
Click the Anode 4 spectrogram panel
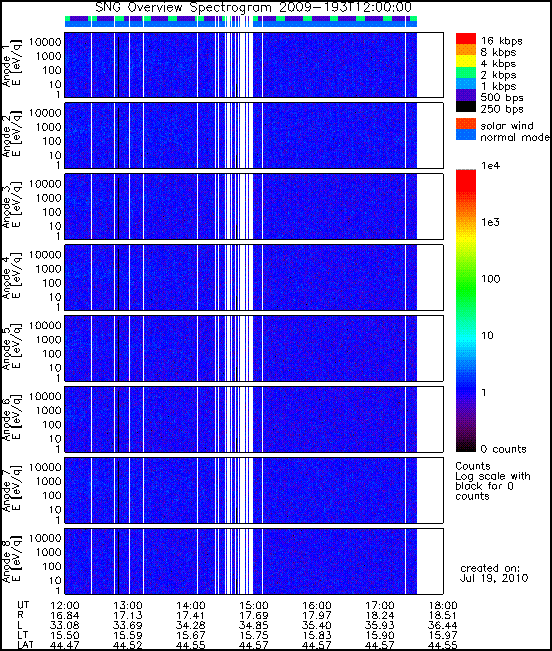coord(254,277)
